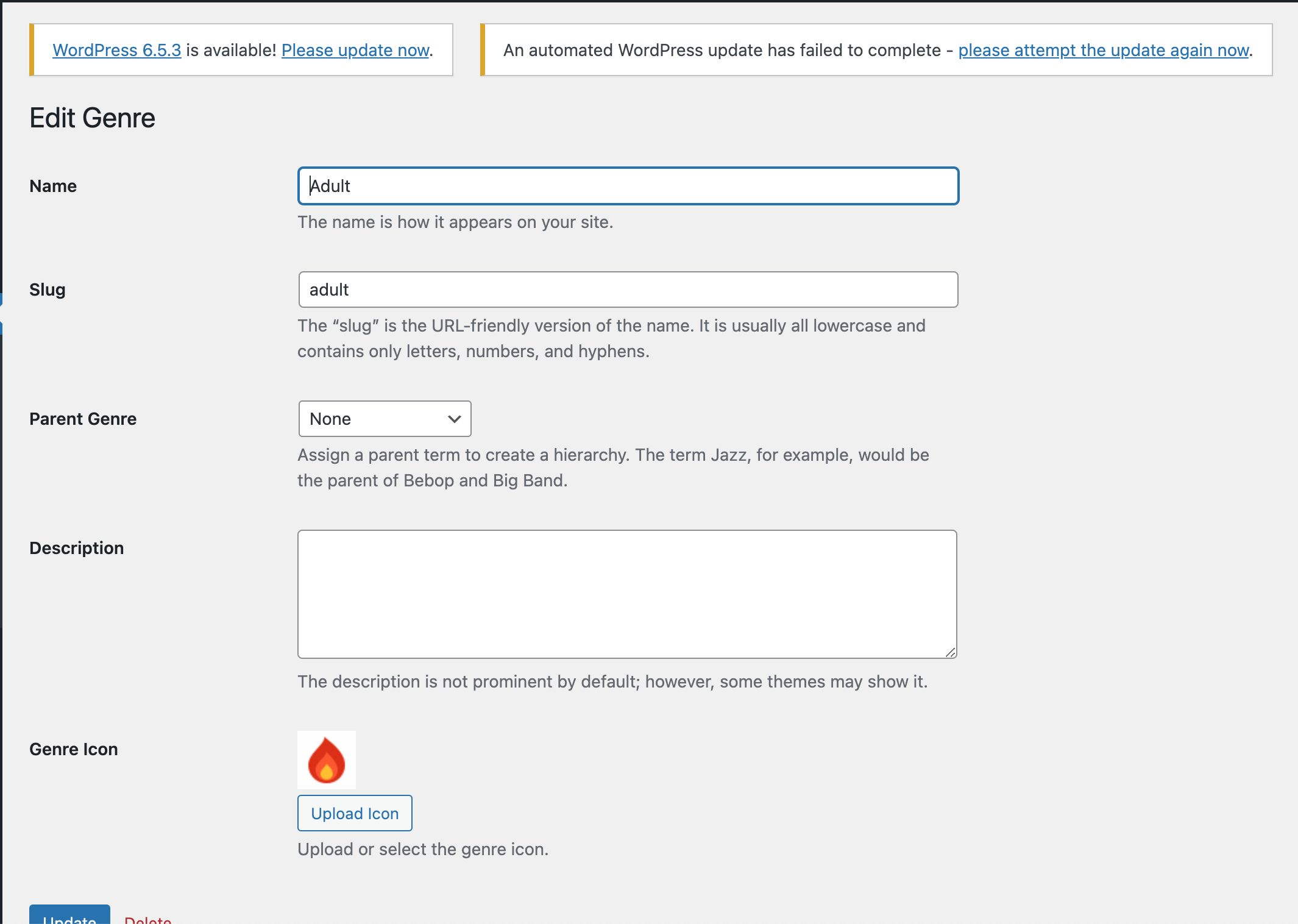Grab the Description textarea resize handle
This screenshot has height=924, width=1298.
click(x=950, y=652)
